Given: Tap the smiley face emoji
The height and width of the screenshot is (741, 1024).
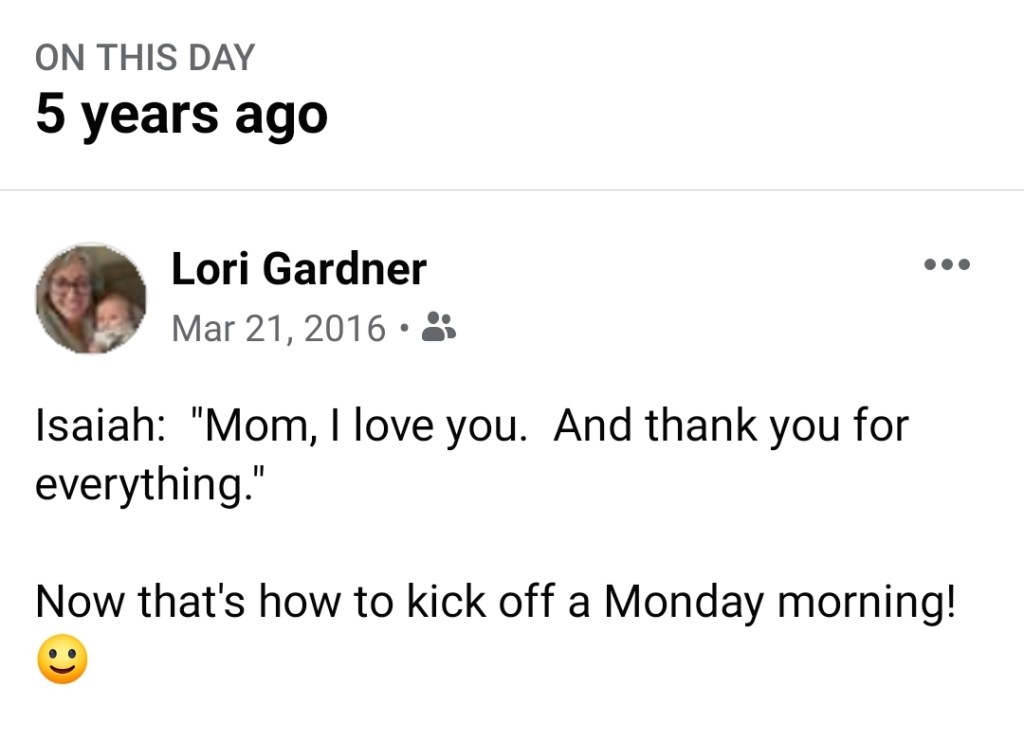Looking at the screenshot, I should (62, 661).
